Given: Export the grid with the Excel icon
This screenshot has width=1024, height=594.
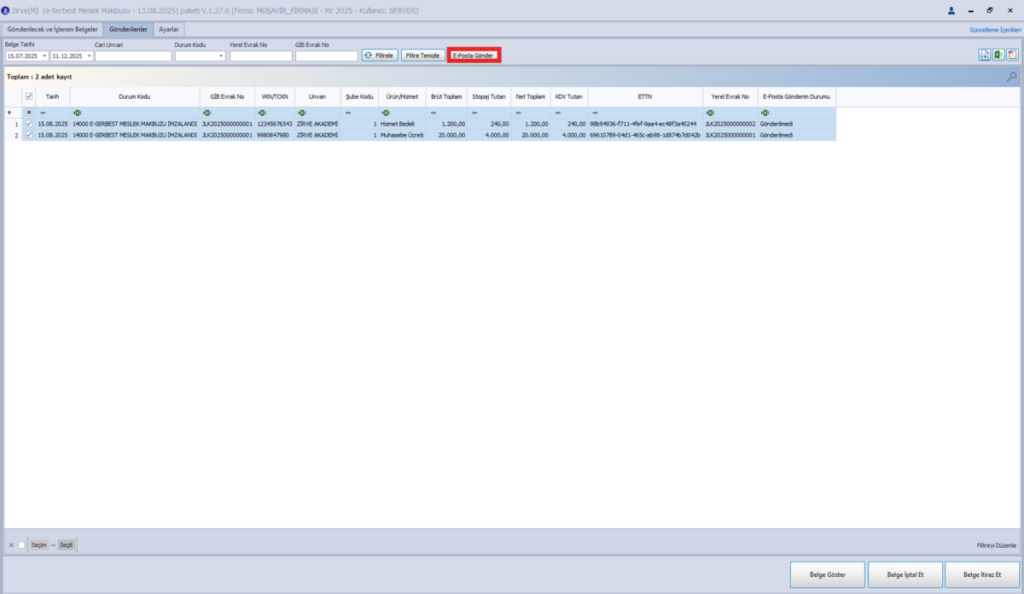Looking at the screenshot, I should pyautogui.click(x=999, y=55).
